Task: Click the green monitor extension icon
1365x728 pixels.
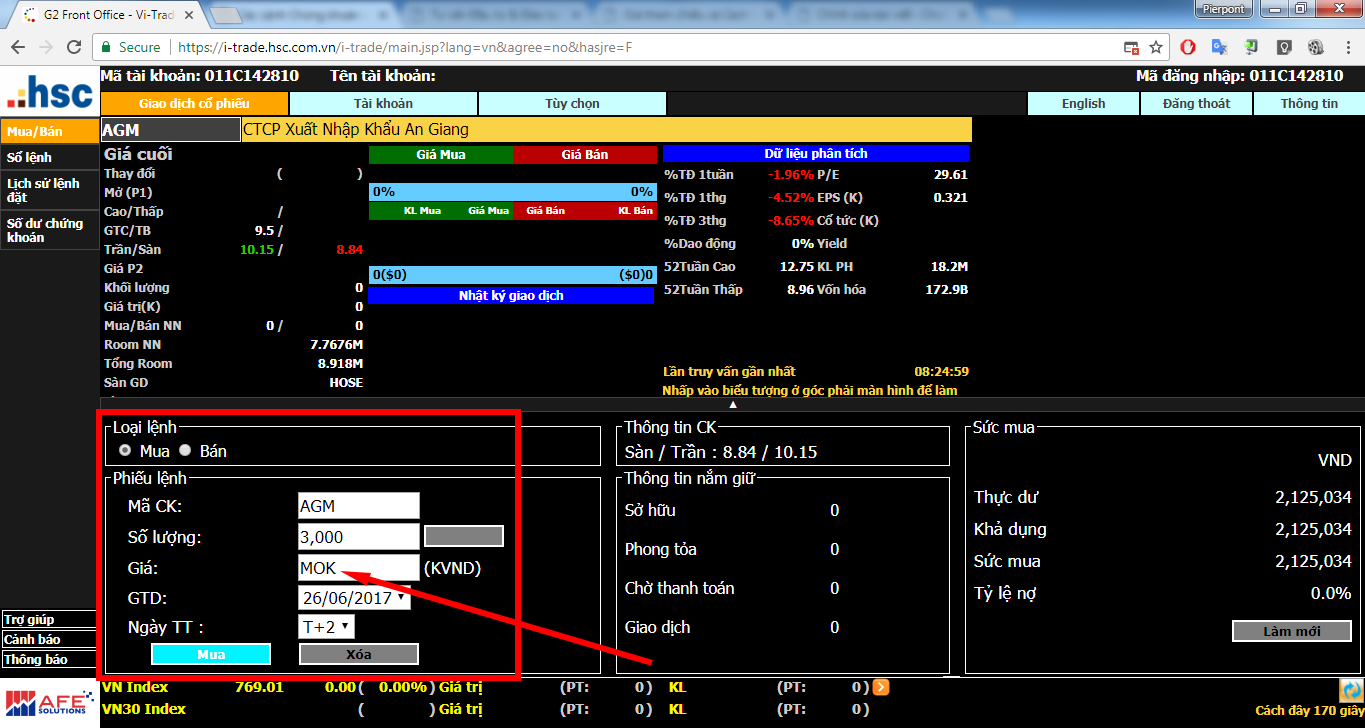Action: 1251,47
